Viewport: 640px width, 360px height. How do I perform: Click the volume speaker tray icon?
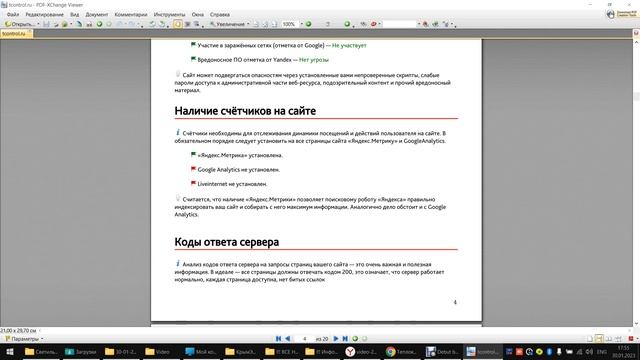589,351
